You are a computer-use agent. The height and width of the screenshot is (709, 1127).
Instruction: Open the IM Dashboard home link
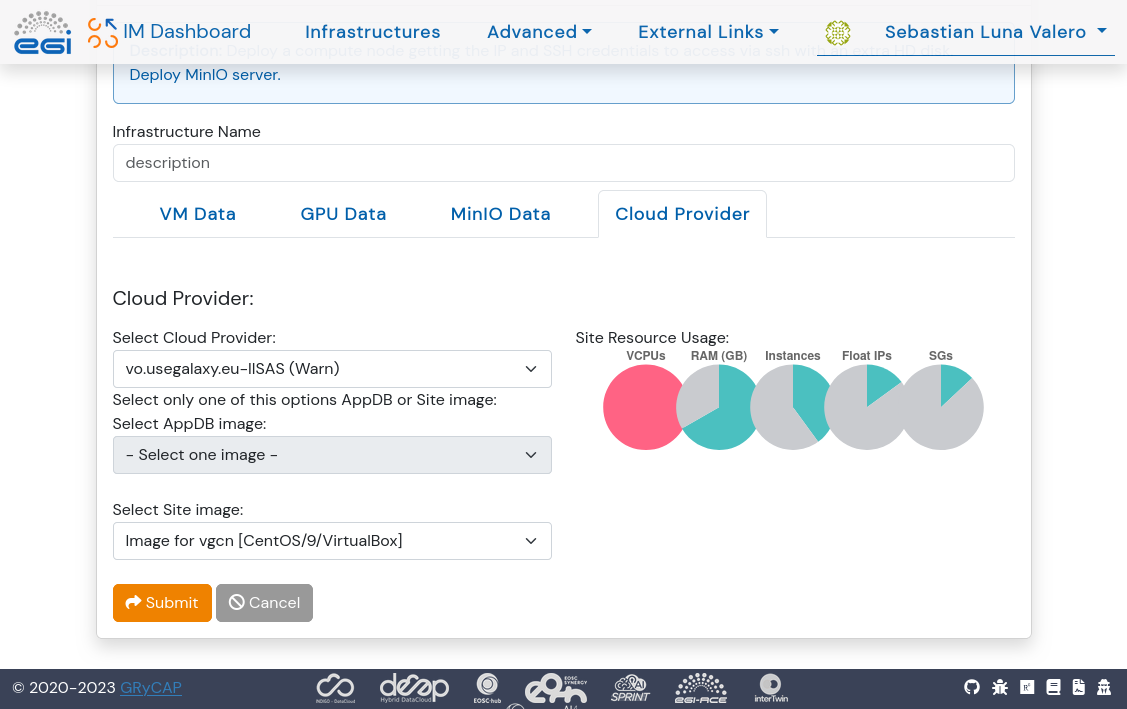tap(187, 32)
